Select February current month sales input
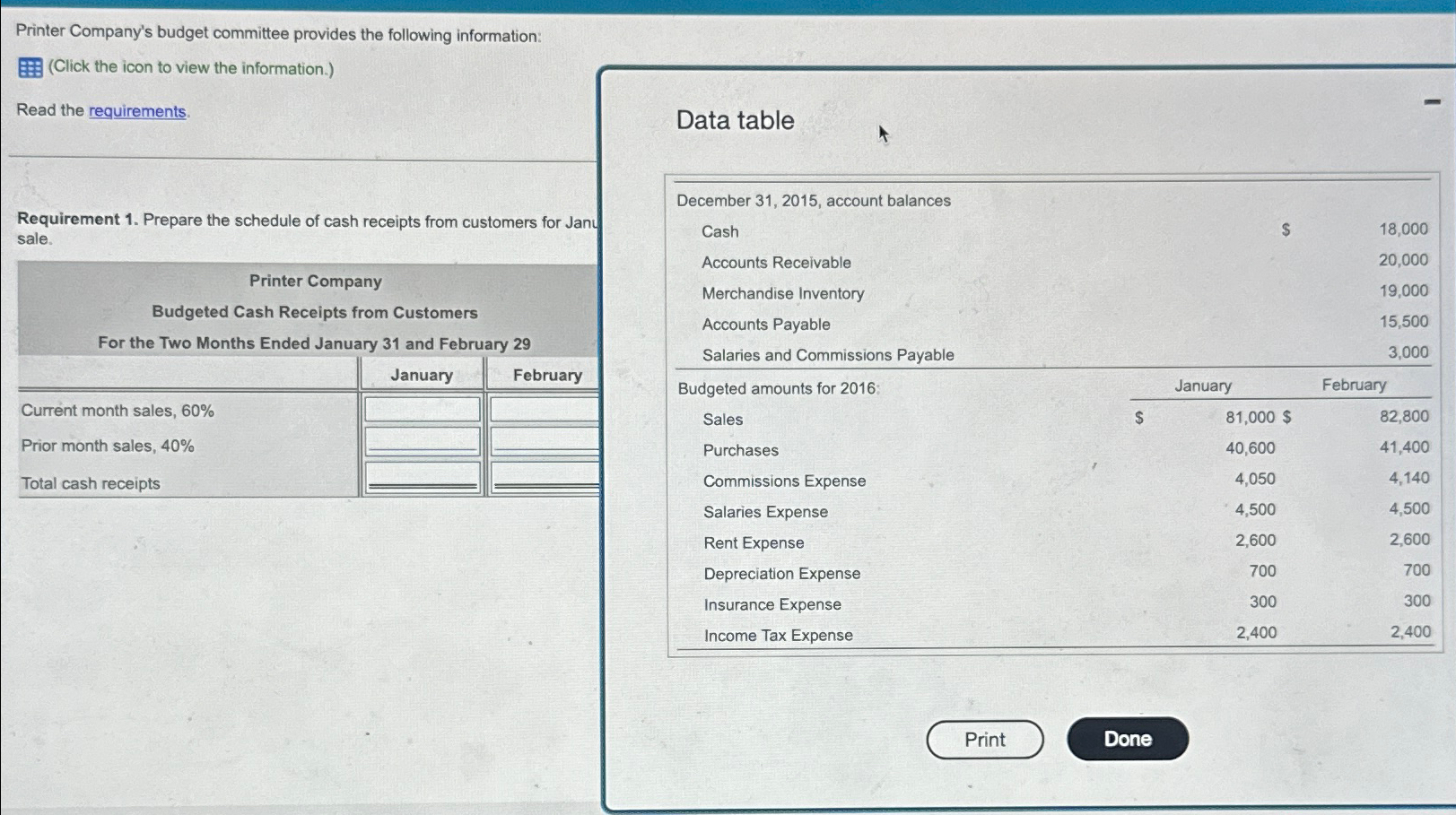The height and width of the screenshot is (815, 1456). pos(545,410)
